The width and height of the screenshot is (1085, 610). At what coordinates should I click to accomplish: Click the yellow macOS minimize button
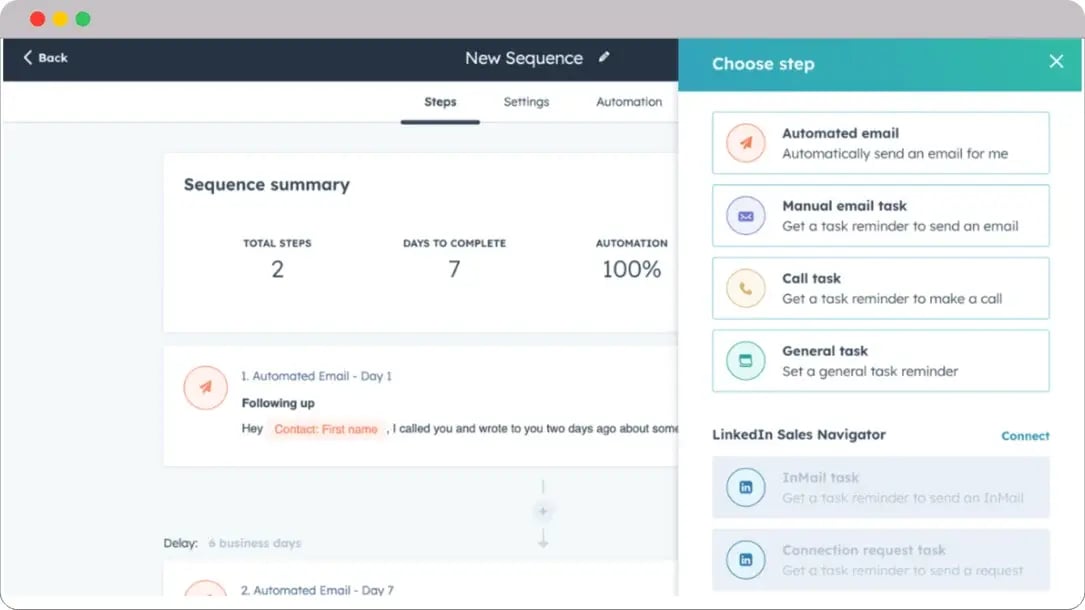pyautogui.click(x=60, y=19)
